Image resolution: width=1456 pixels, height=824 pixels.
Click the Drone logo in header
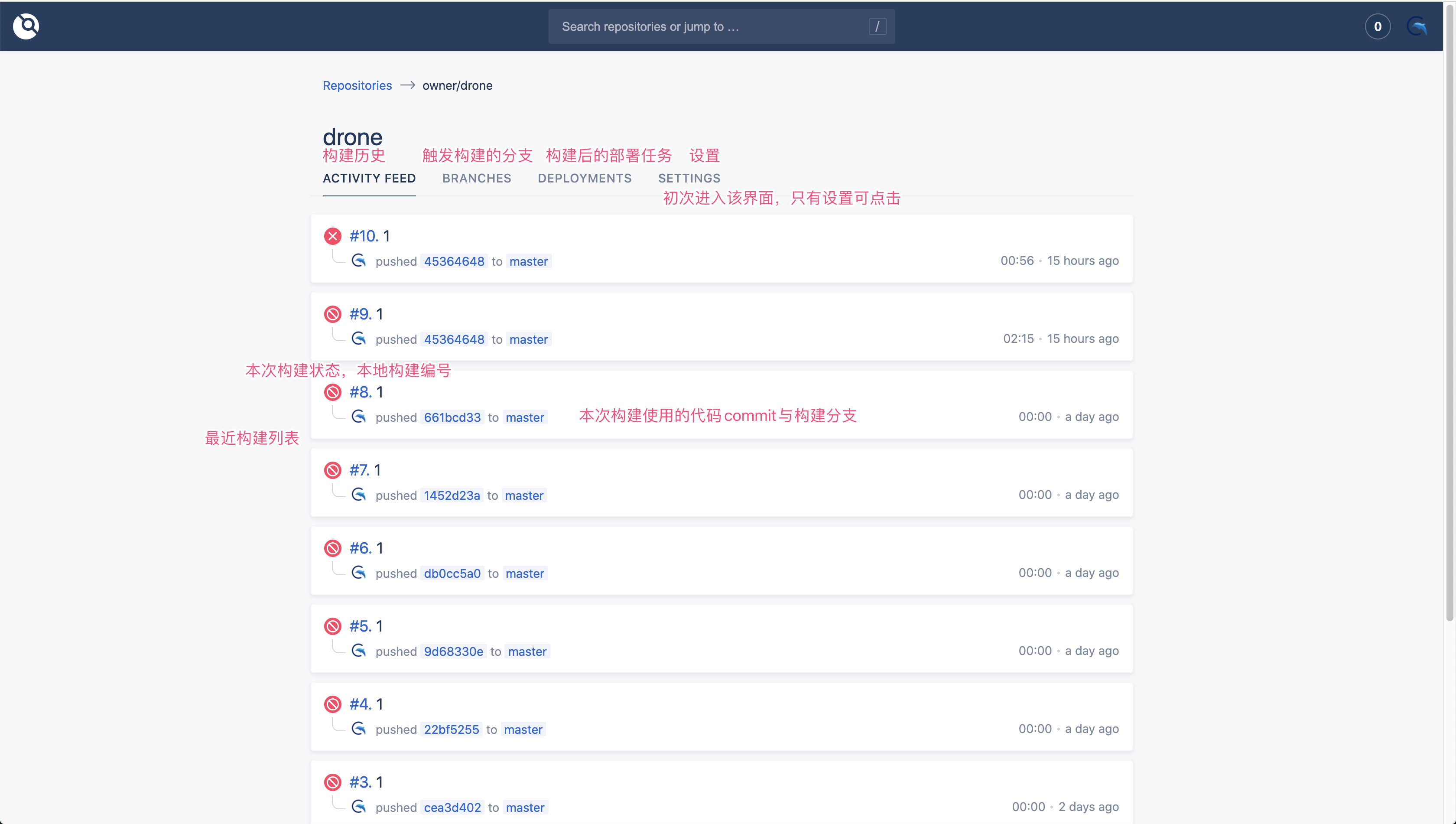click(26, 26)
